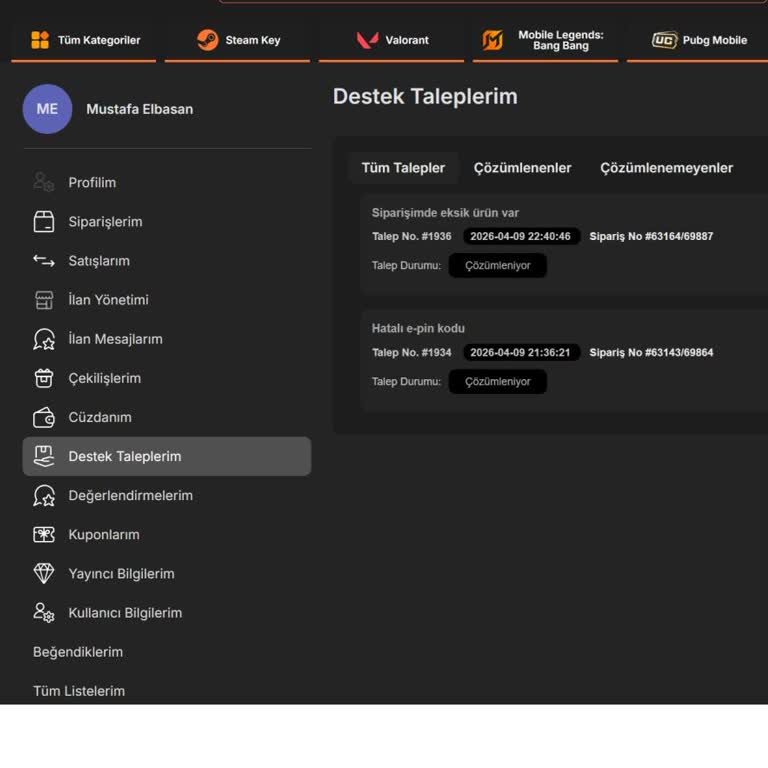Click the Destek Taleplerim hand icon
The width and height of the screenshot is (768, 768).
tap(44, 456)
